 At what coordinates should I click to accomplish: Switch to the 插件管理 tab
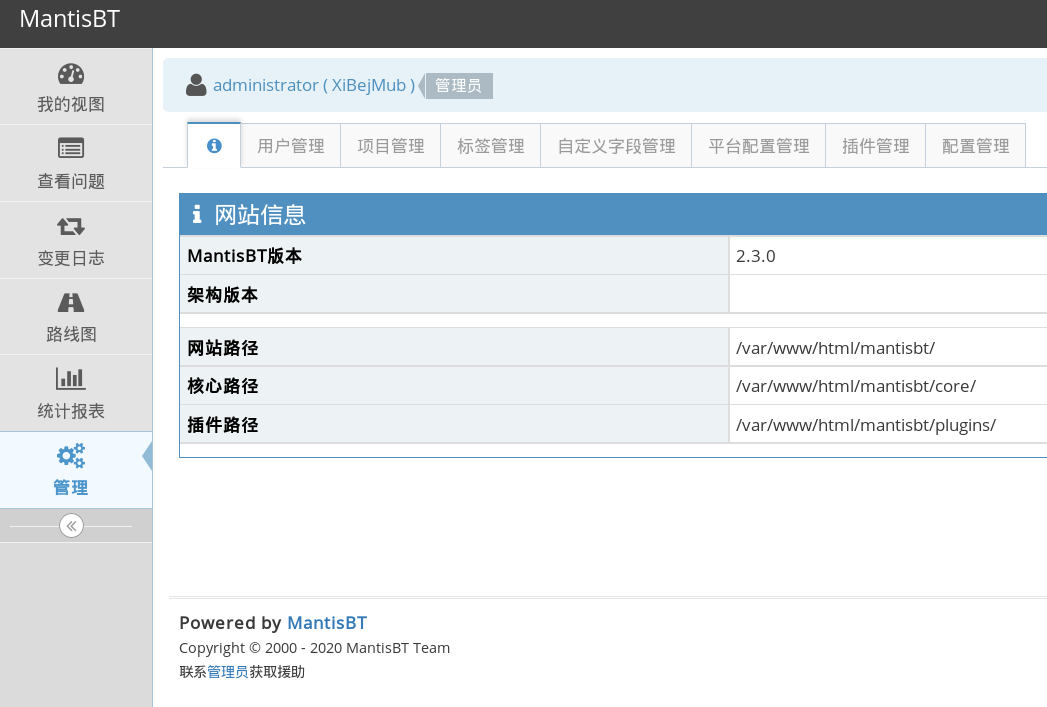pos(876,146)
